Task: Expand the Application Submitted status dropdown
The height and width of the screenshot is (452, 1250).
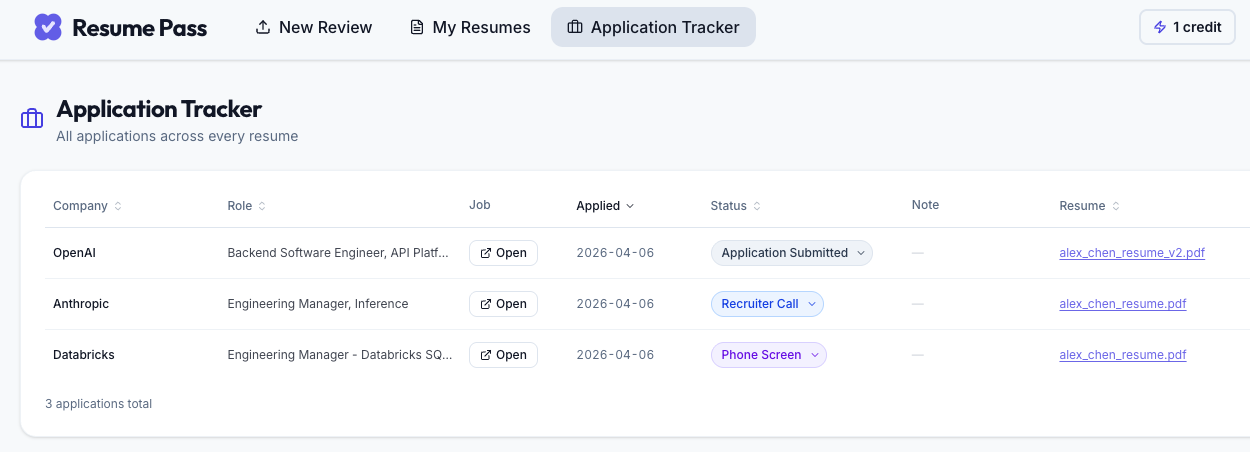Action: (792, 253)
